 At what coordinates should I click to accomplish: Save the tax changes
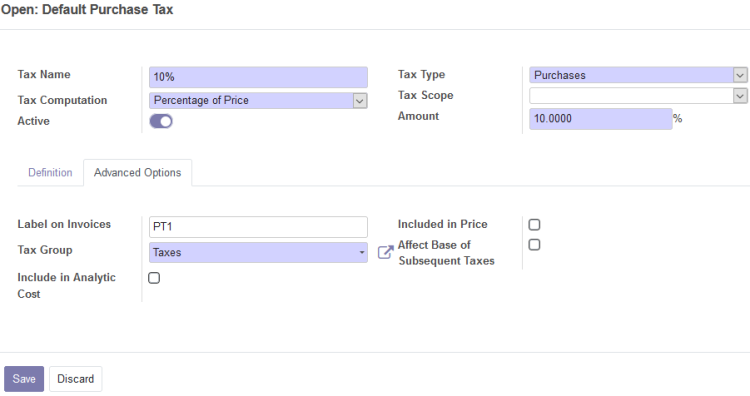24,379
